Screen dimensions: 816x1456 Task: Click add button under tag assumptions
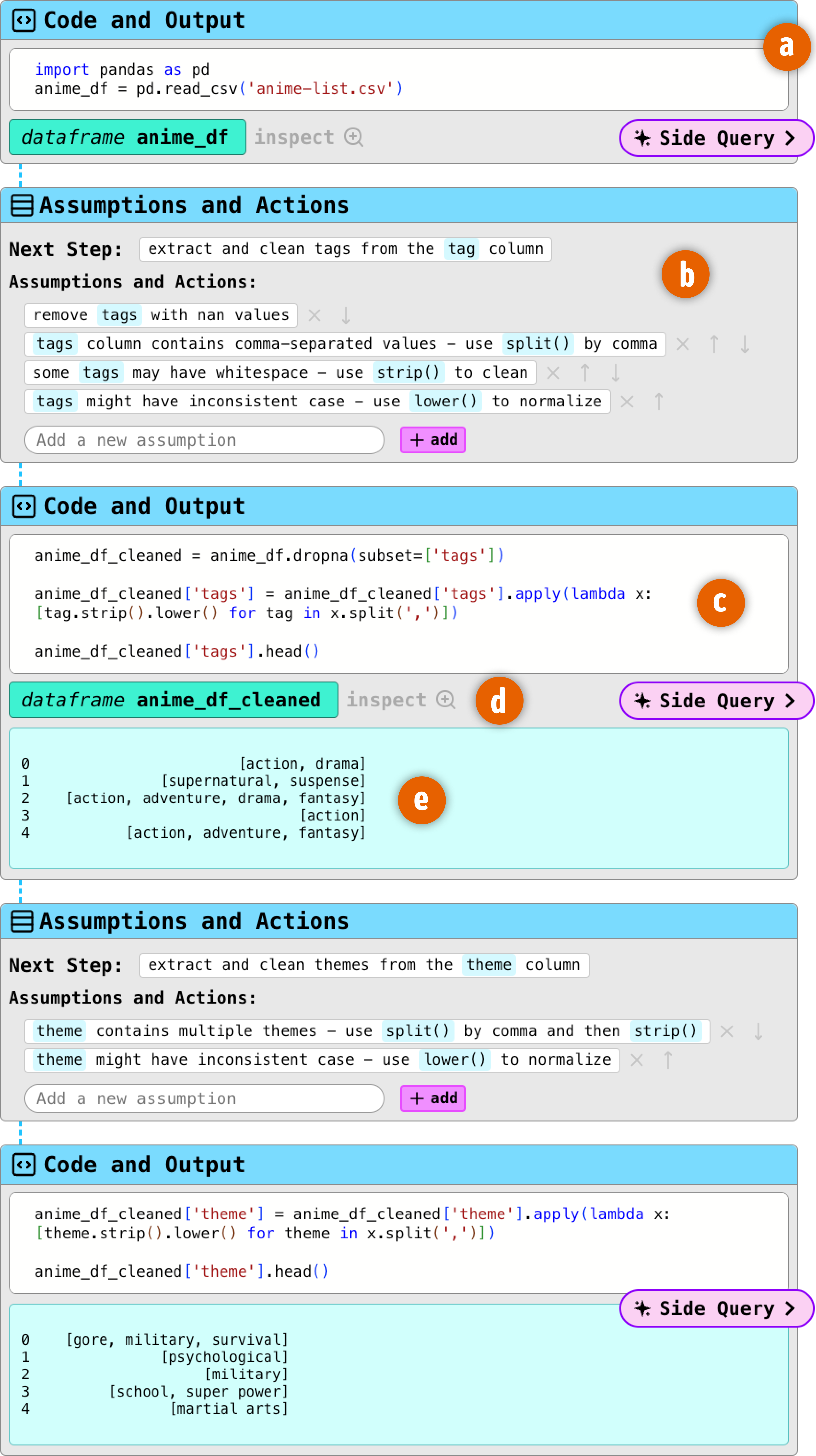(x=433, y=440)
